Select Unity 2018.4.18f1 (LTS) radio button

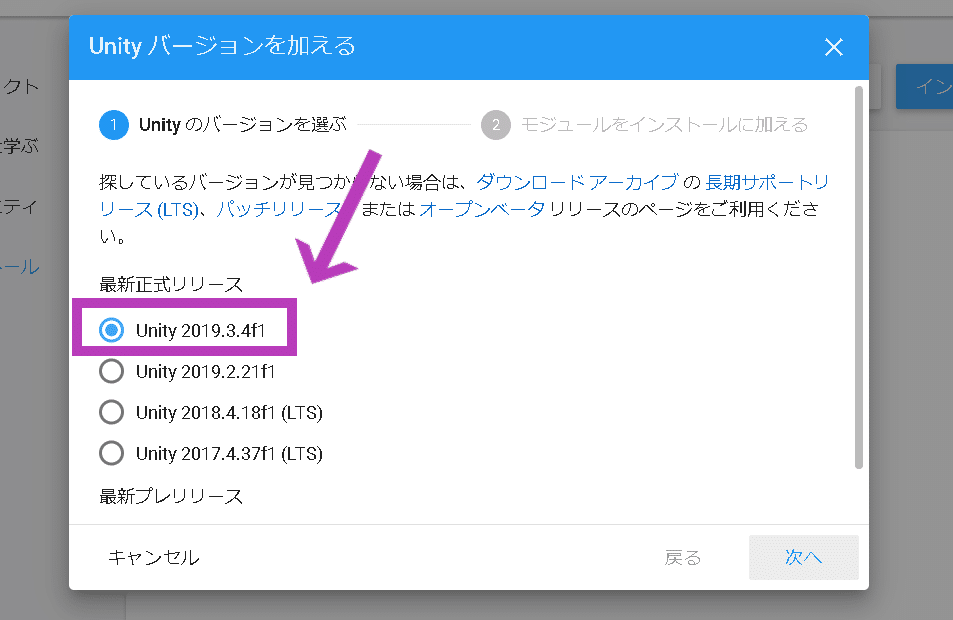(111, 412)
